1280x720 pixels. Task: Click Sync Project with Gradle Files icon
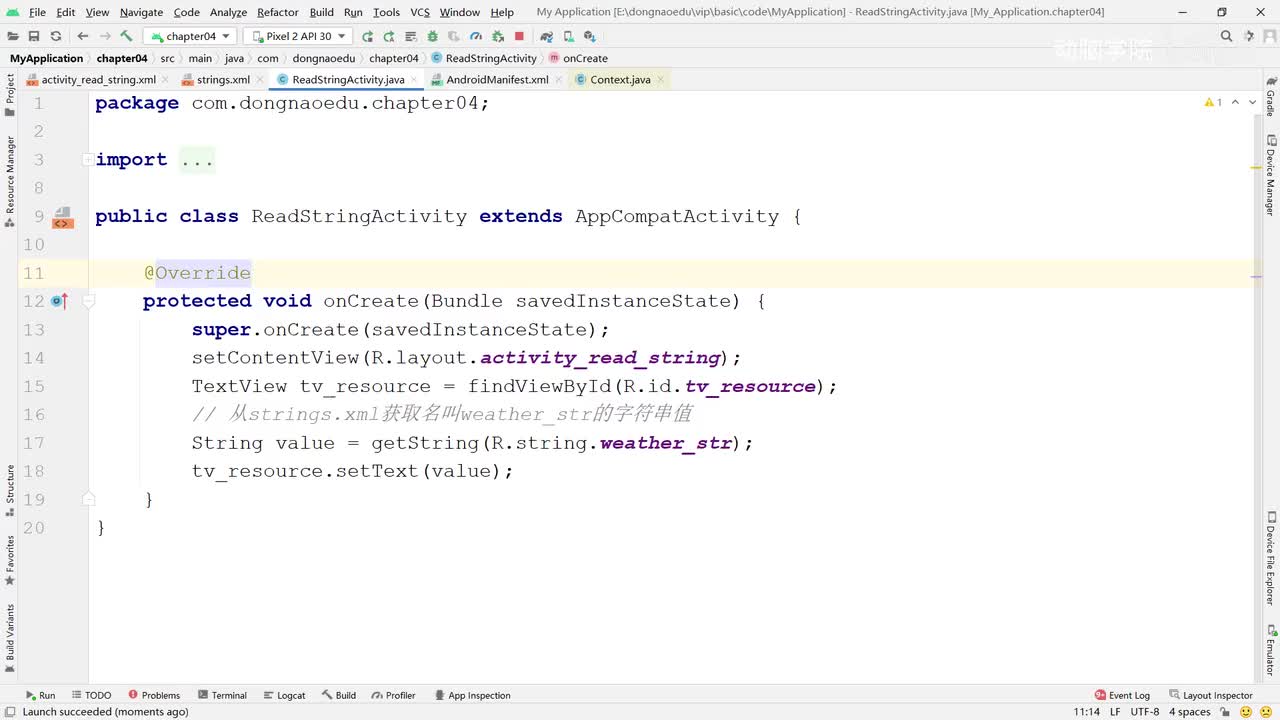[546, 36]
